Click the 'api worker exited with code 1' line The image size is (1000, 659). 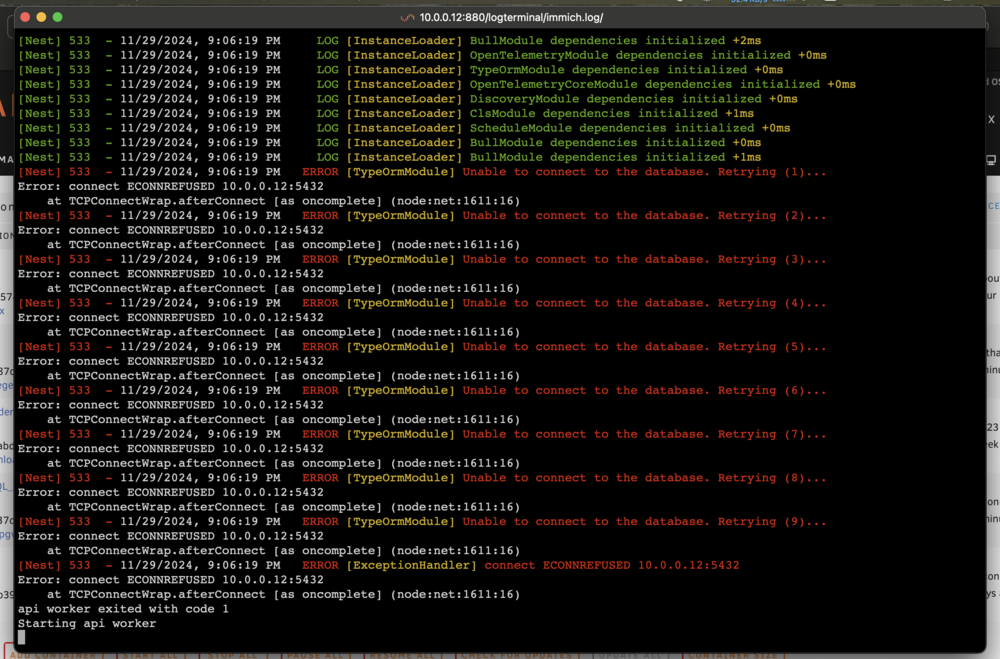pyautogui.click(x=123, y=609)
